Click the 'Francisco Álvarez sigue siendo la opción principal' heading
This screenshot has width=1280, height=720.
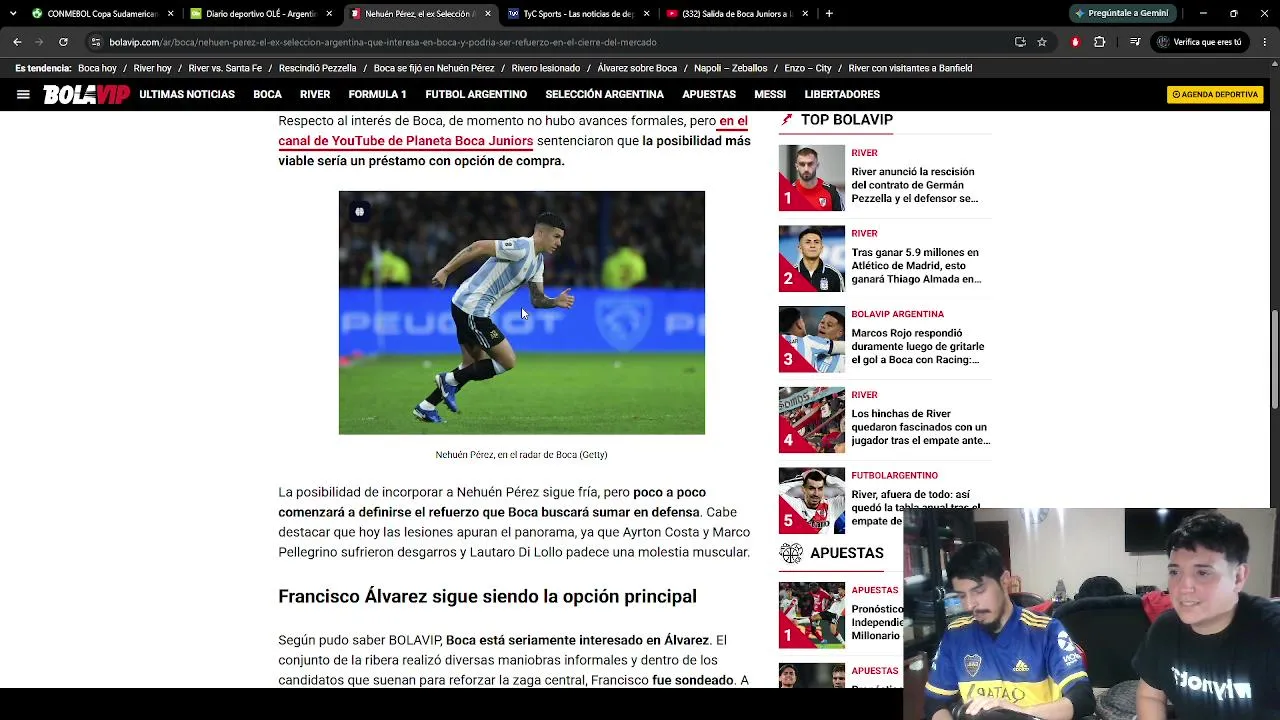click(487, 596)
